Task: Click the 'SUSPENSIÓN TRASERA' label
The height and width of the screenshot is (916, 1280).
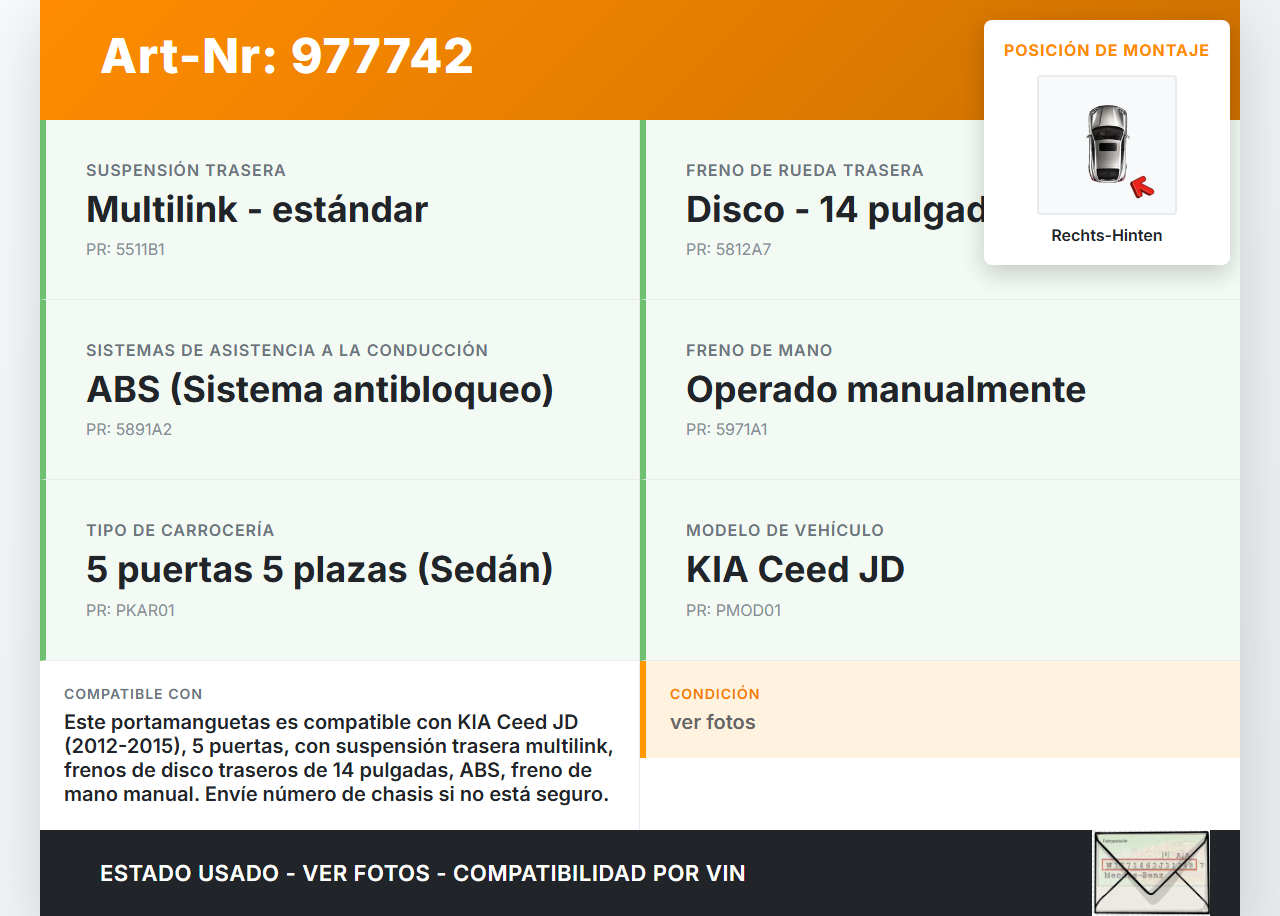Action: [x=186, y=171]
